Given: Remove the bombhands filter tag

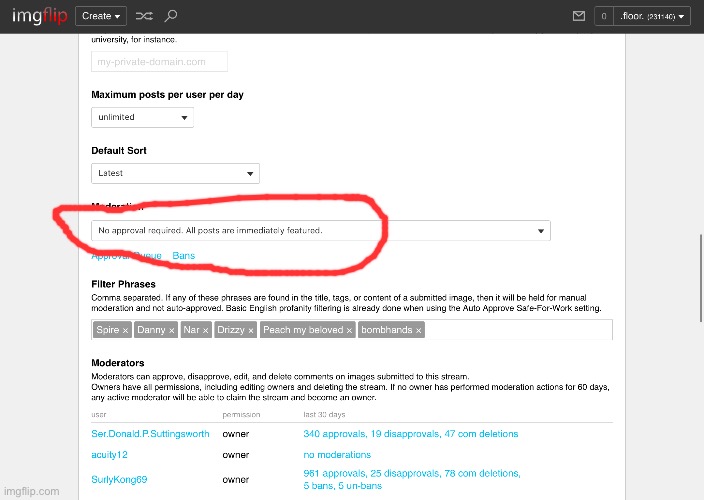Looking at the screenshot, I should 418,330.
